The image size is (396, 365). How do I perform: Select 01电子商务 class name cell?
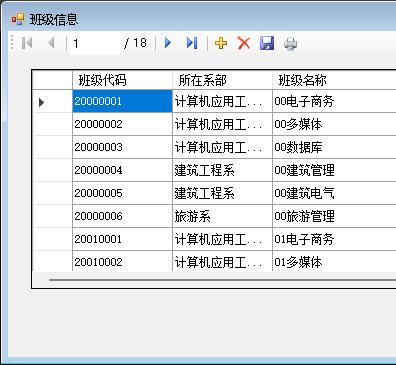[334, 239]
